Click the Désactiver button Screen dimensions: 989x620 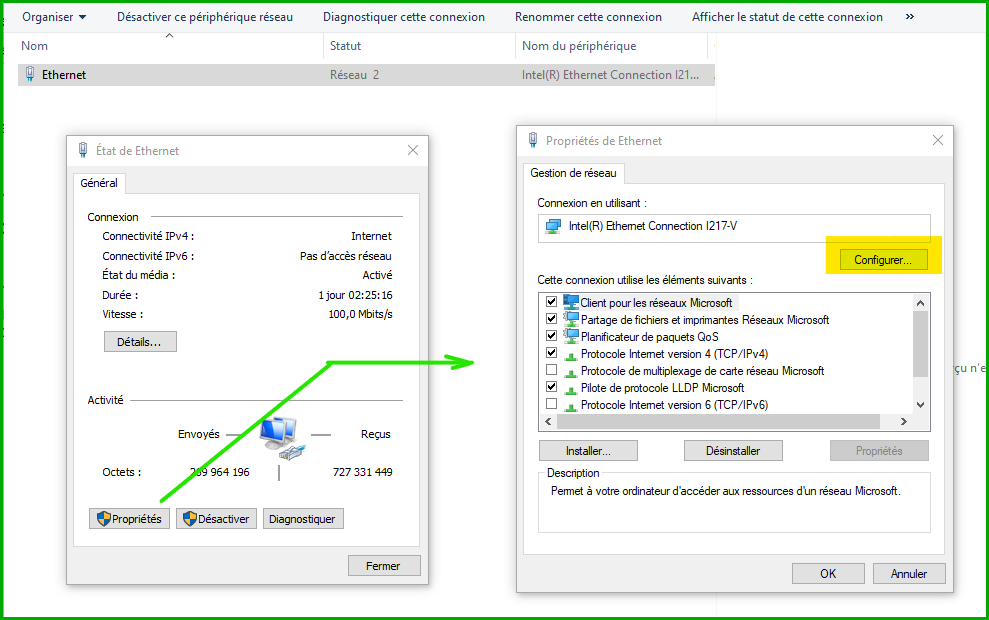pos(216,519)
